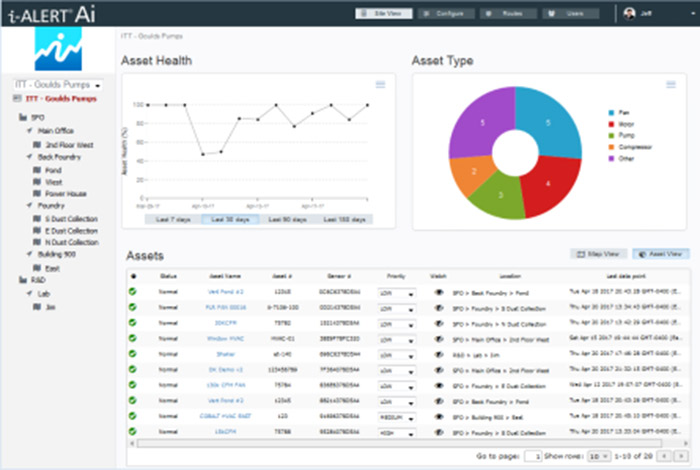
Task: Toggle watch eye for COBALT HVAC EAST asset
Action: [439, 417]
